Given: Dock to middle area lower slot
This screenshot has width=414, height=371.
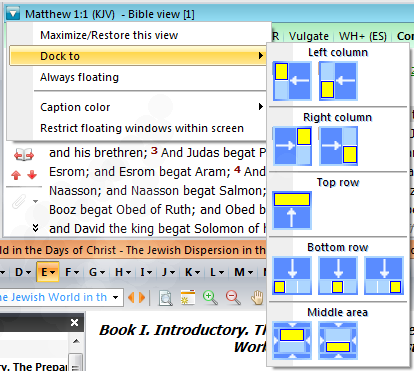Looking at the screenshot, I should [338, 340].
